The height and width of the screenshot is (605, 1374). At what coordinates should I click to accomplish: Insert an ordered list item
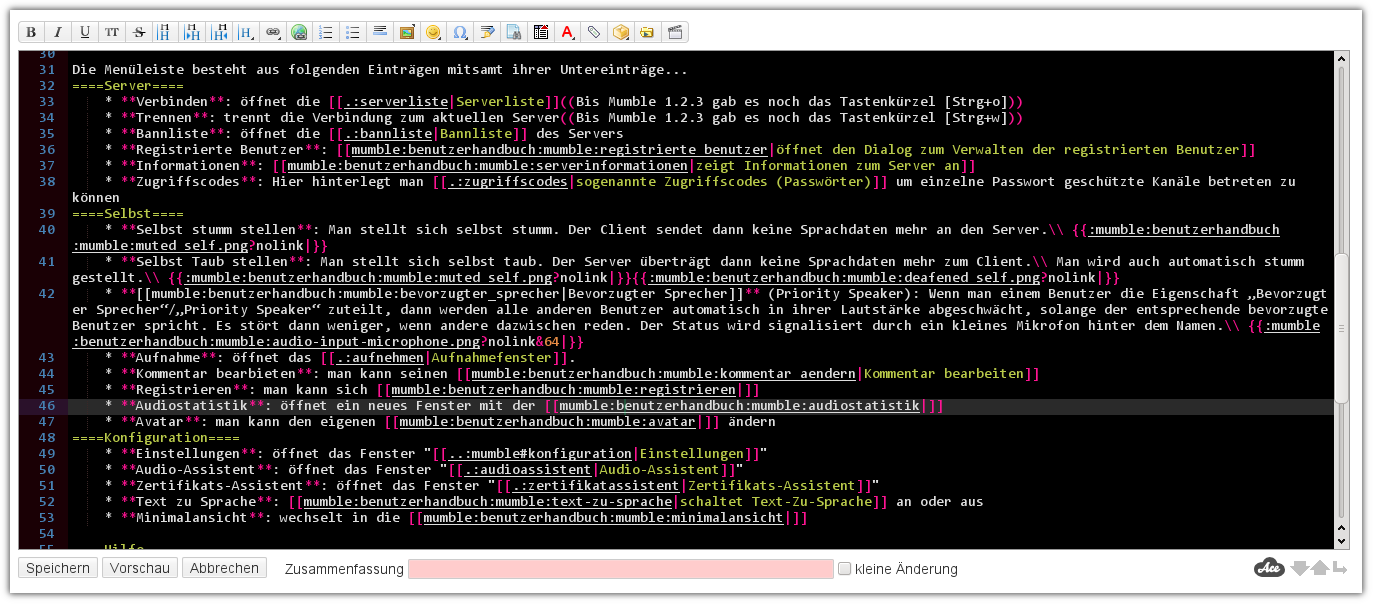tap(326, 32)
